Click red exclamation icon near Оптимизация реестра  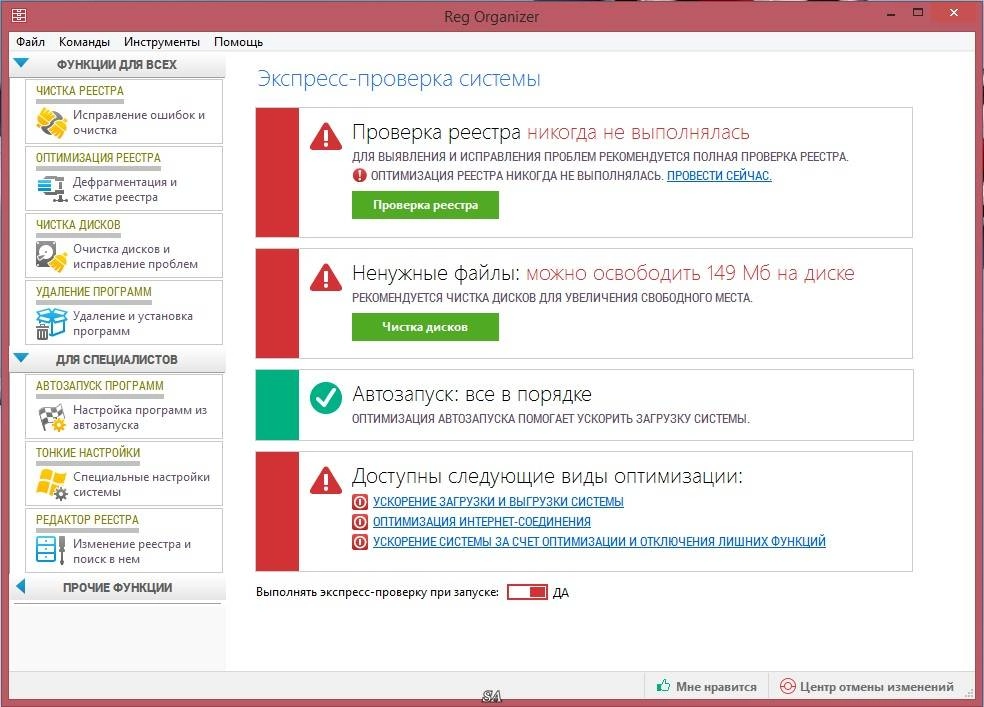359,176
